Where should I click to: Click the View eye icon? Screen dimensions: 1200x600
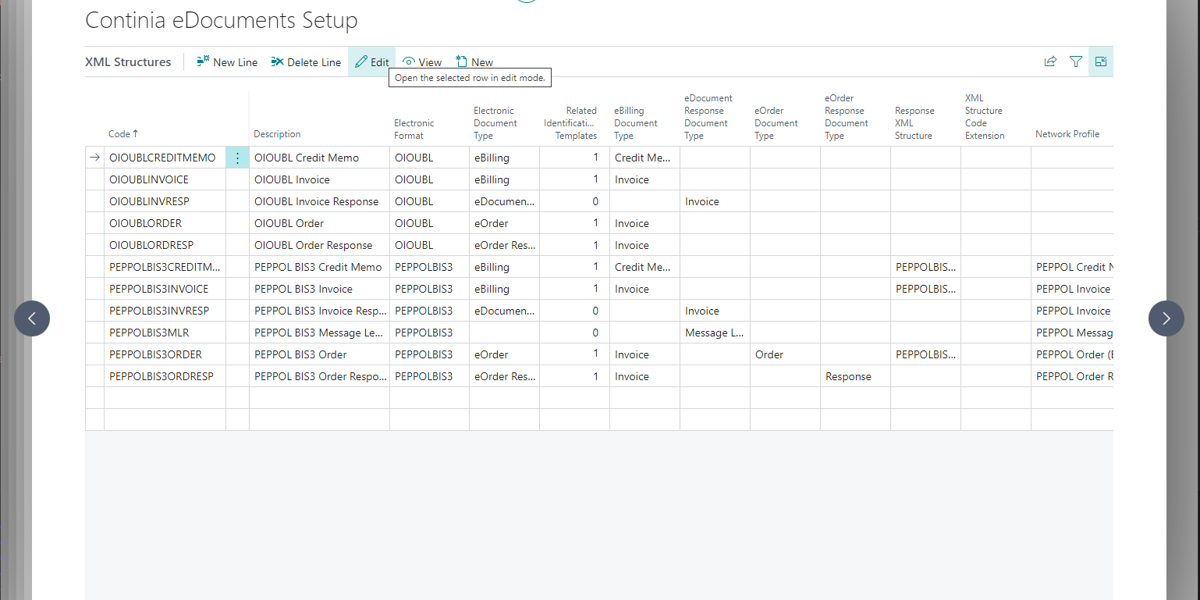coord(409,62)
